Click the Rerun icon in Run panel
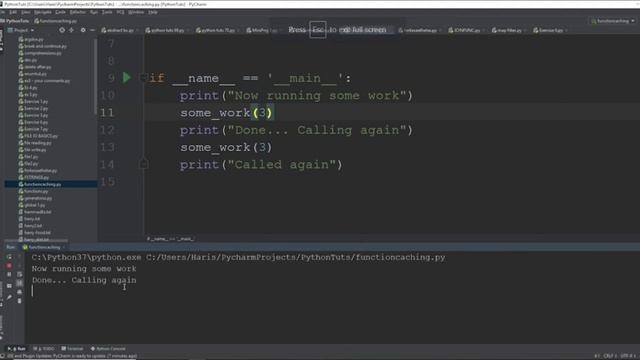This screenshot has height=360, width=640. click(x=9, y=257)
